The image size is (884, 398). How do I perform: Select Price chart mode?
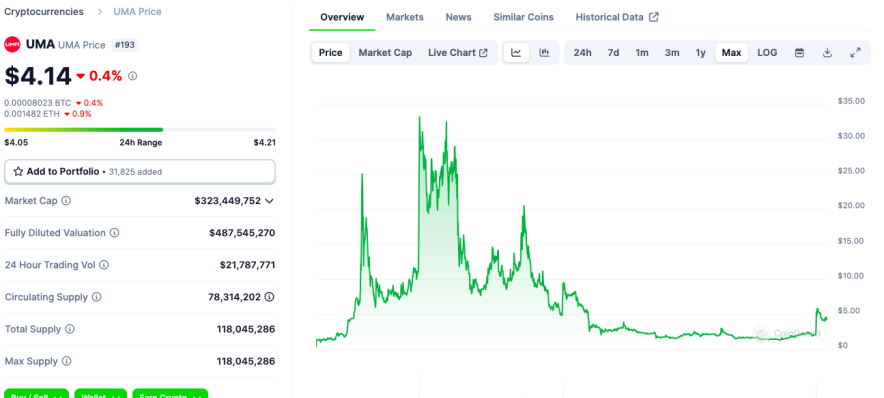tap(330, 53)
